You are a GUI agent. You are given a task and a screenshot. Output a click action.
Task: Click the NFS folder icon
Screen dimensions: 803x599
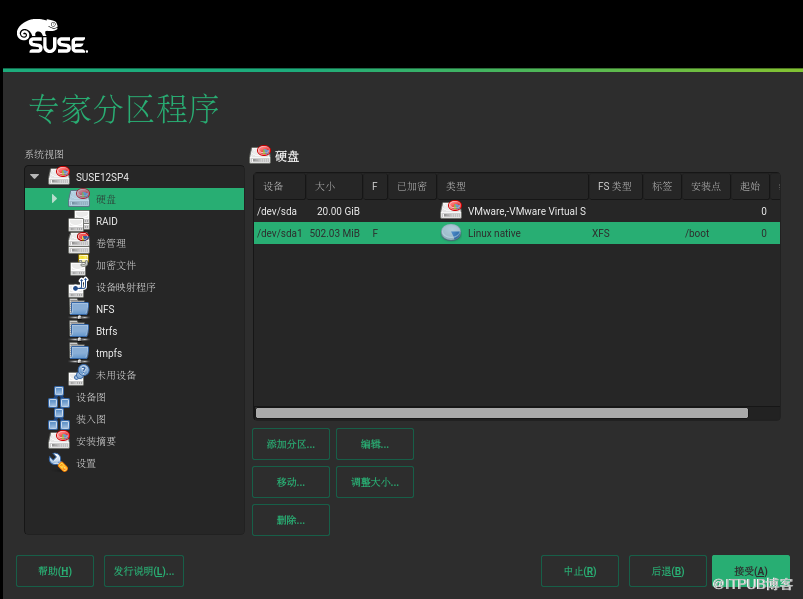[x=79, y=309]
